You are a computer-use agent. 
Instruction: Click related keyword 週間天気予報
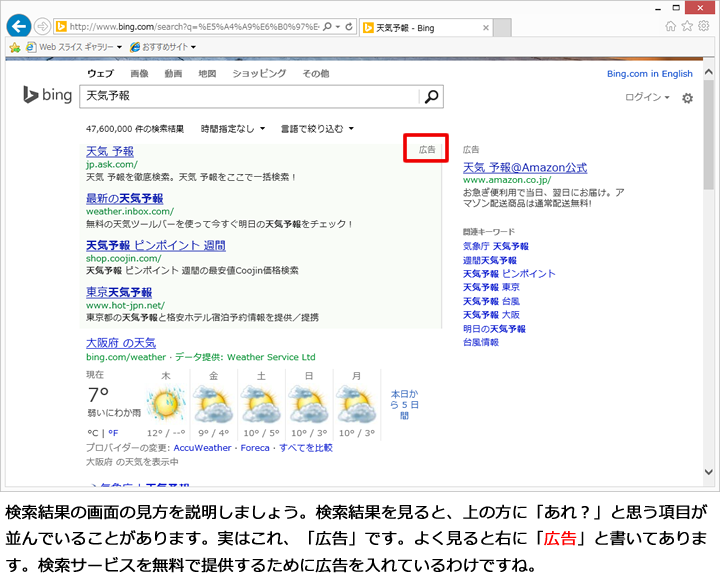[489, 260]
